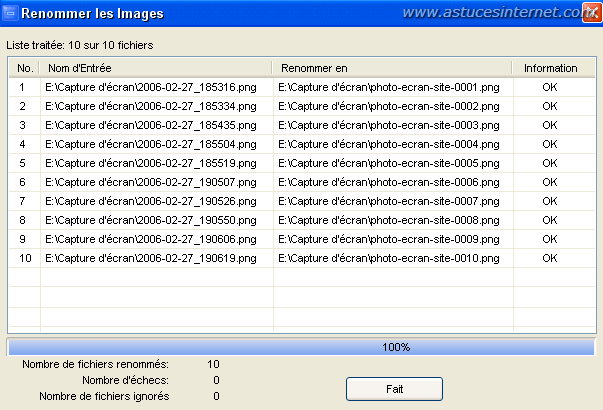Click the Information column header
The image size is (603, 410).
coord(549,68)
